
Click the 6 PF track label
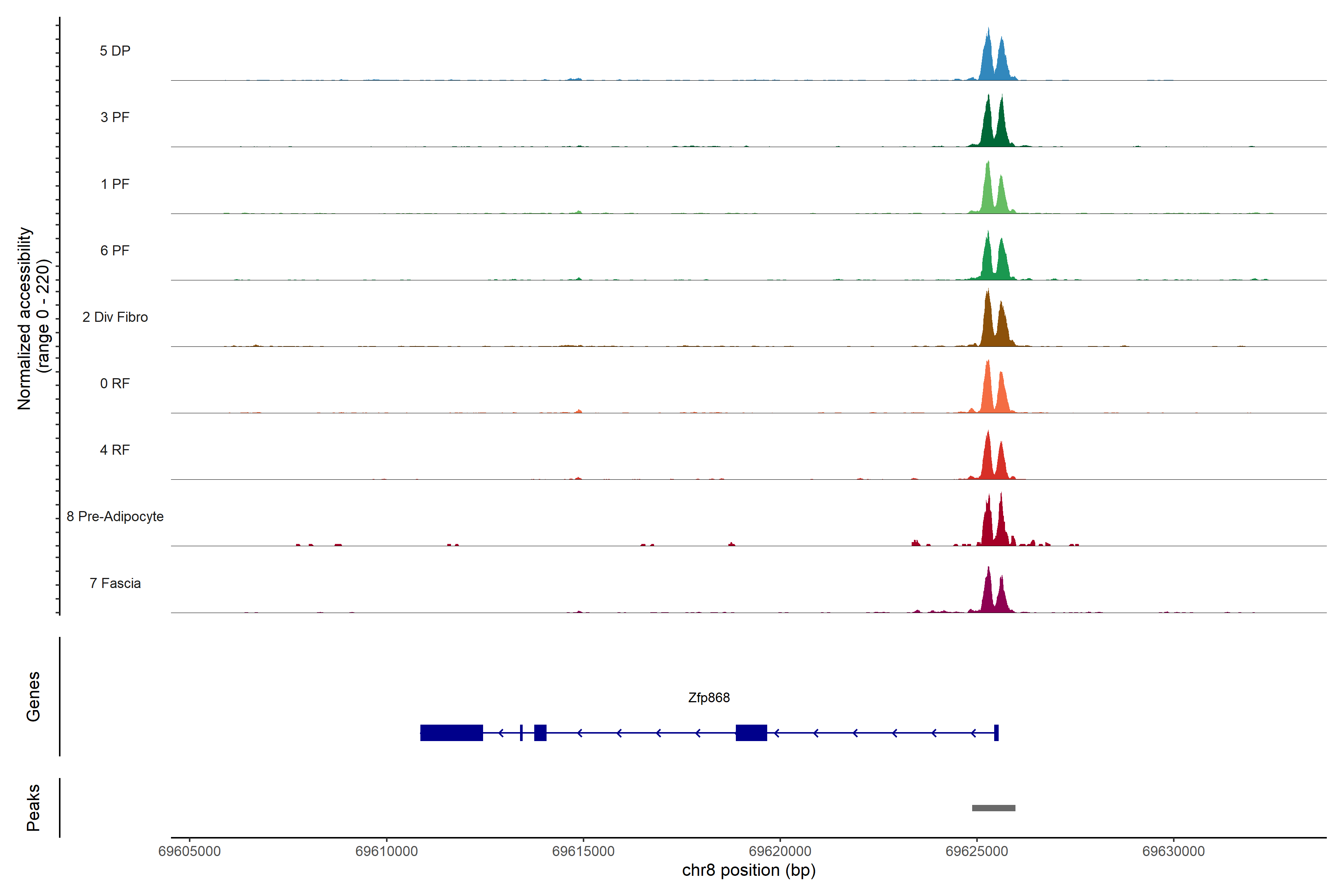pyautogui.click(x=115, y=250)
